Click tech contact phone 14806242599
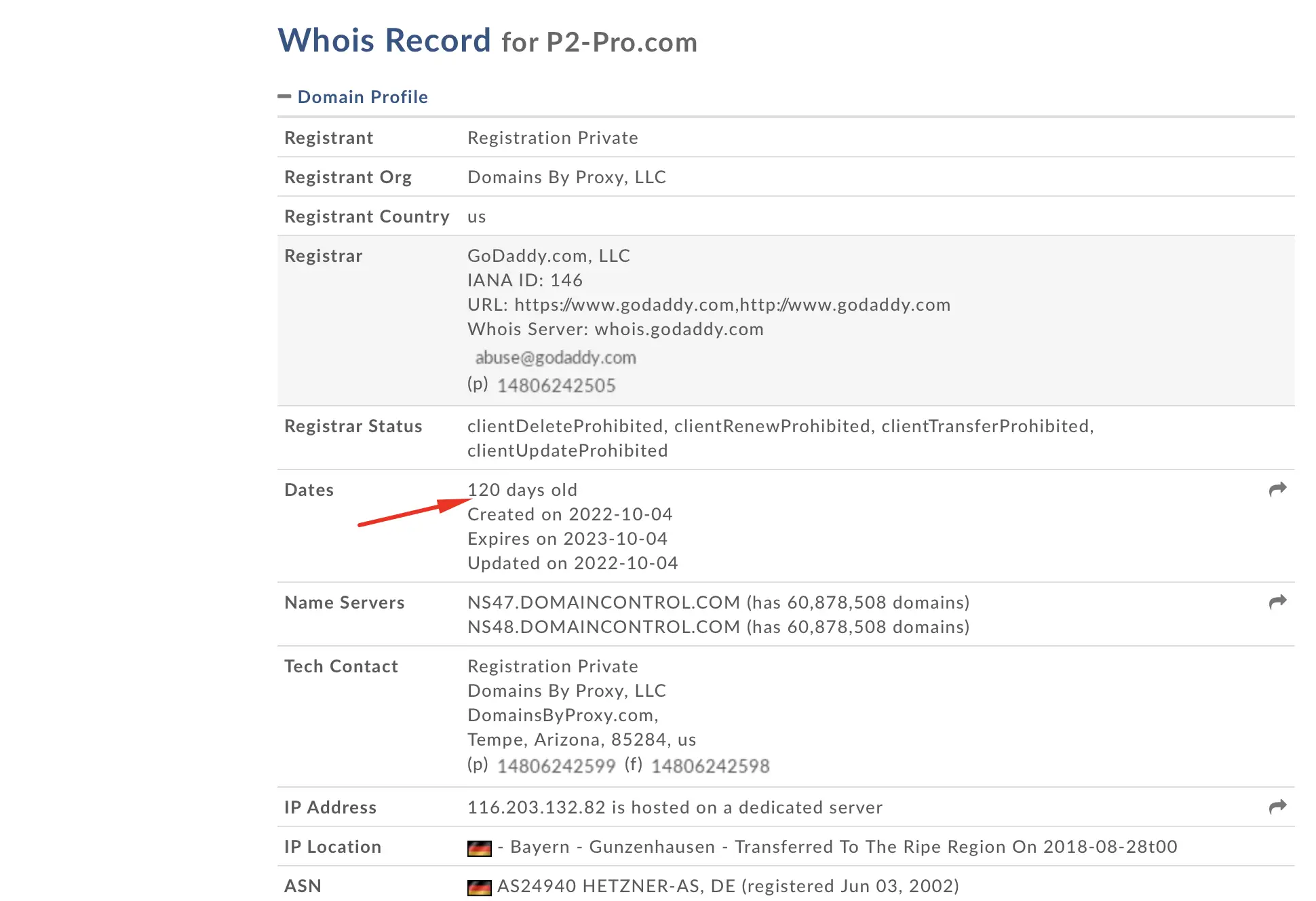 (556, 766)
